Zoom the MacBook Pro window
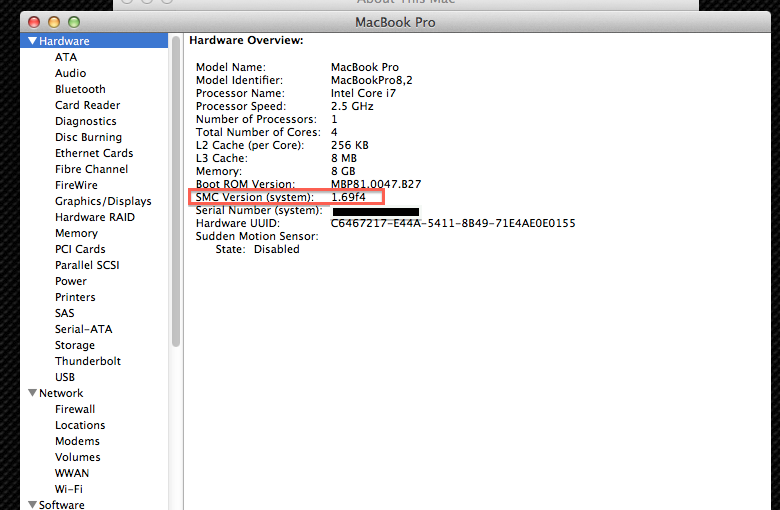The image size is (780, 510). pos(74,22)
